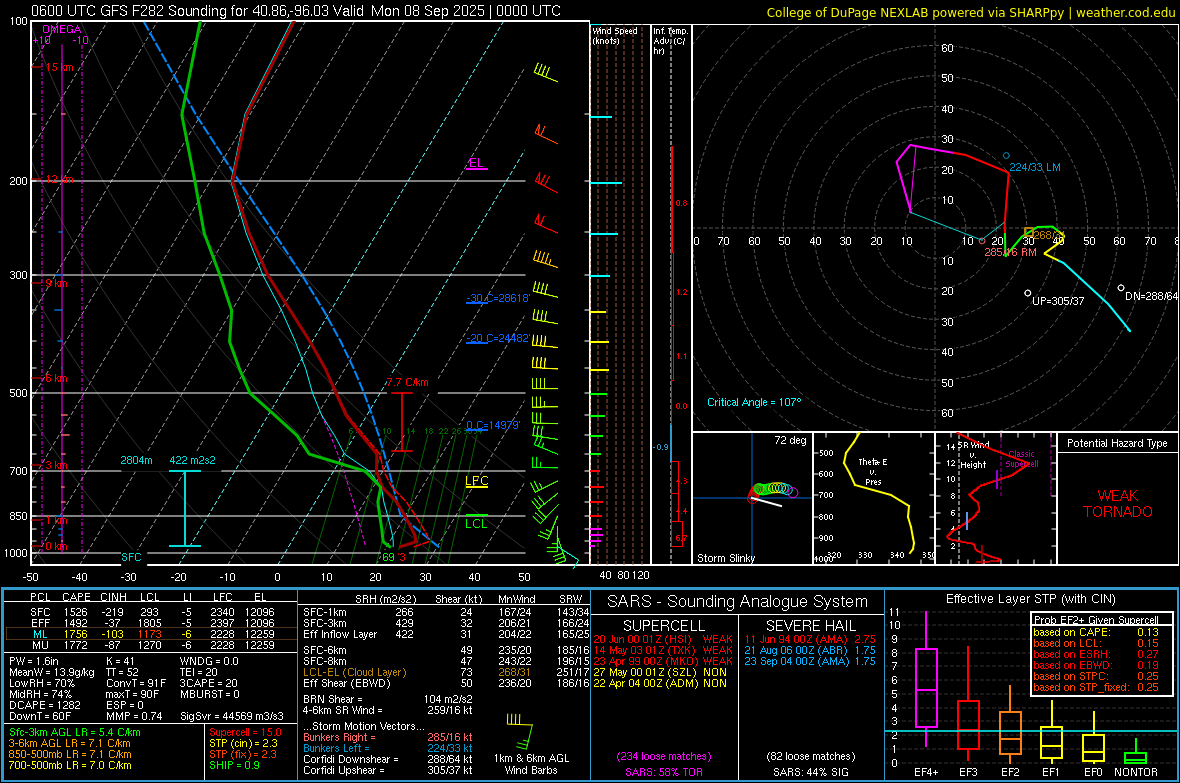Click the "UP=305/37" hodograph marker label

(x=1058, y=301)
